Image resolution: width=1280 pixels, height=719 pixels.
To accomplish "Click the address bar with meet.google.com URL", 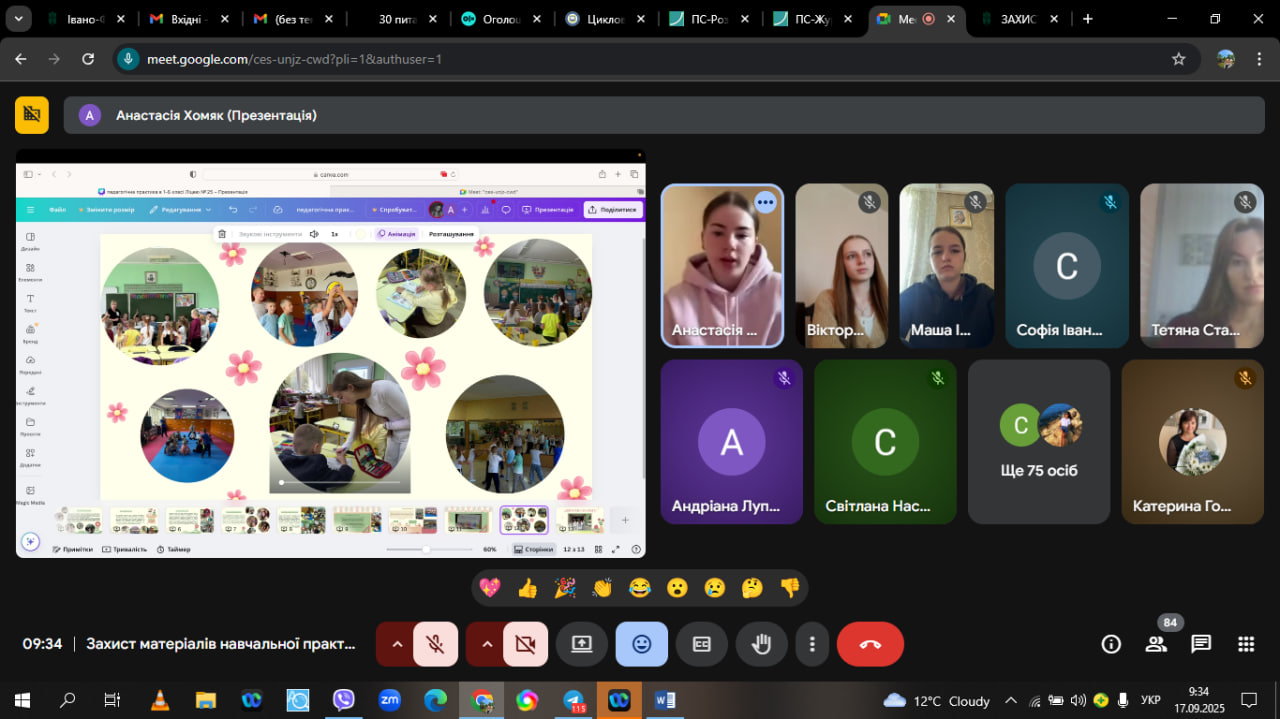I will (x=640, y=59).
